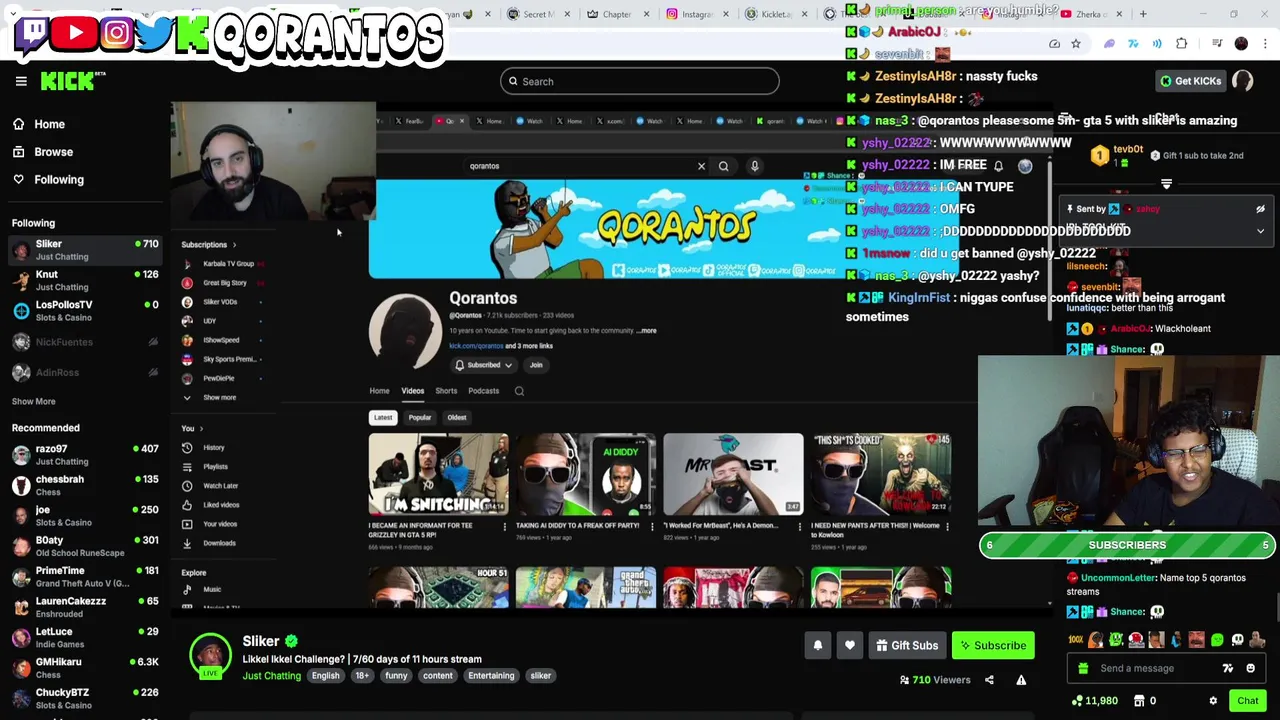Open the channel points shop icon
1280x720 pixels.
point(1140,701)
